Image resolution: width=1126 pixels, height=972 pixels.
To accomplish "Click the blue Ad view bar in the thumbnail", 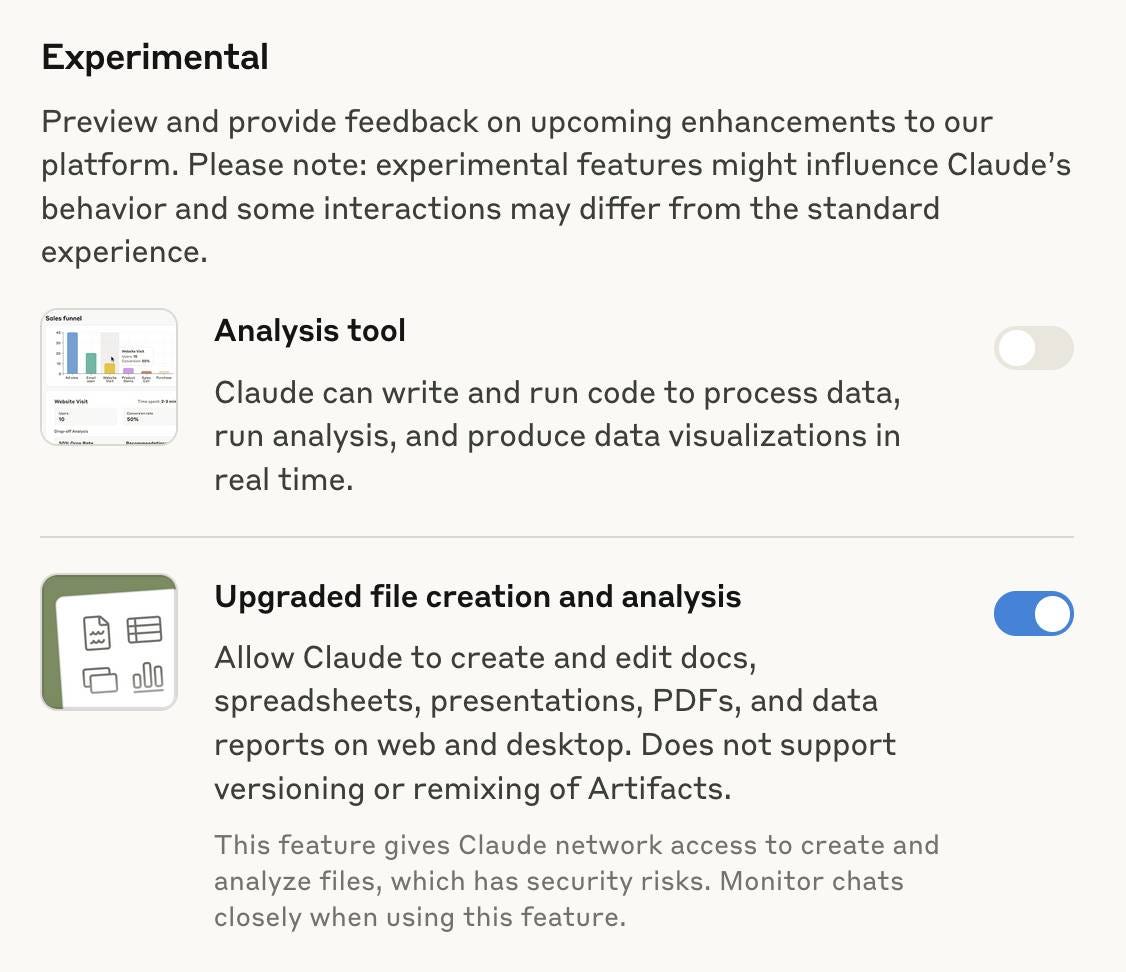I will (72, 352).
